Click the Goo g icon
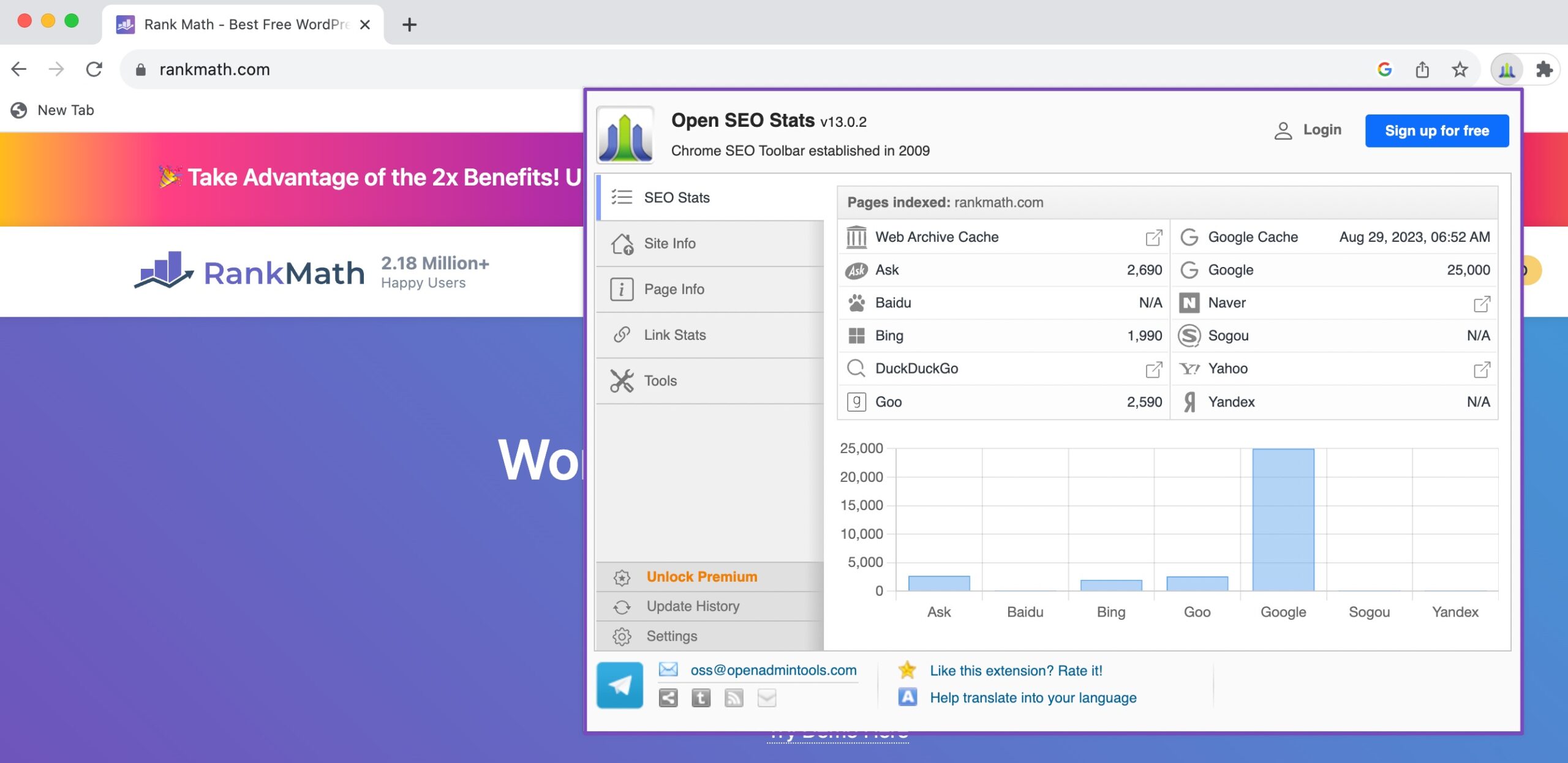1568x763 pixels. point(856,402)
